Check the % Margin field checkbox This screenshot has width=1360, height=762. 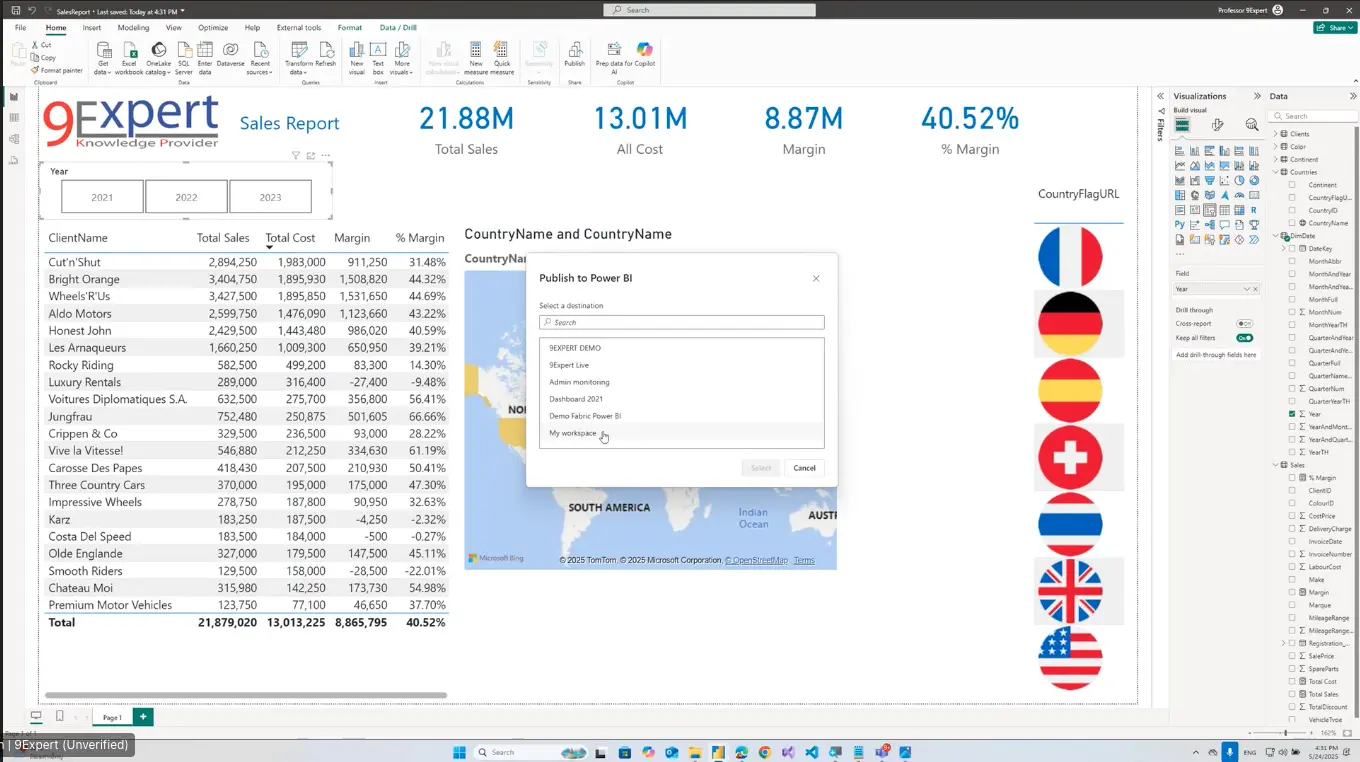(1292, 478)
